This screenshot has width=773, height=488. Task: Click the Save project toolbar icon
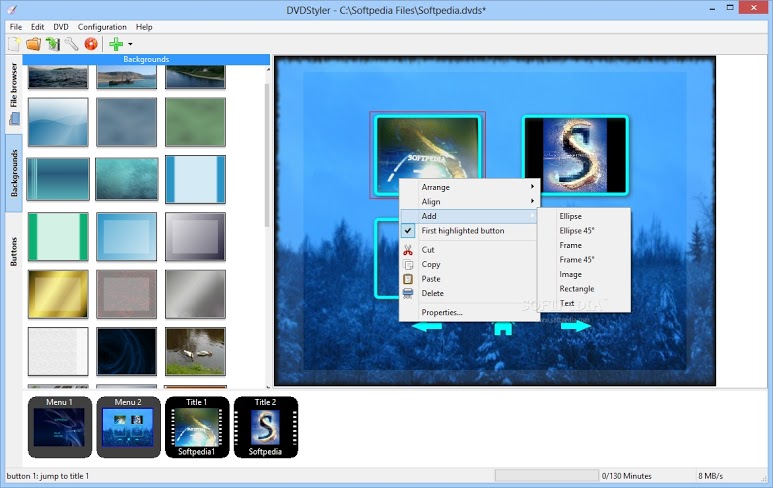52,44
